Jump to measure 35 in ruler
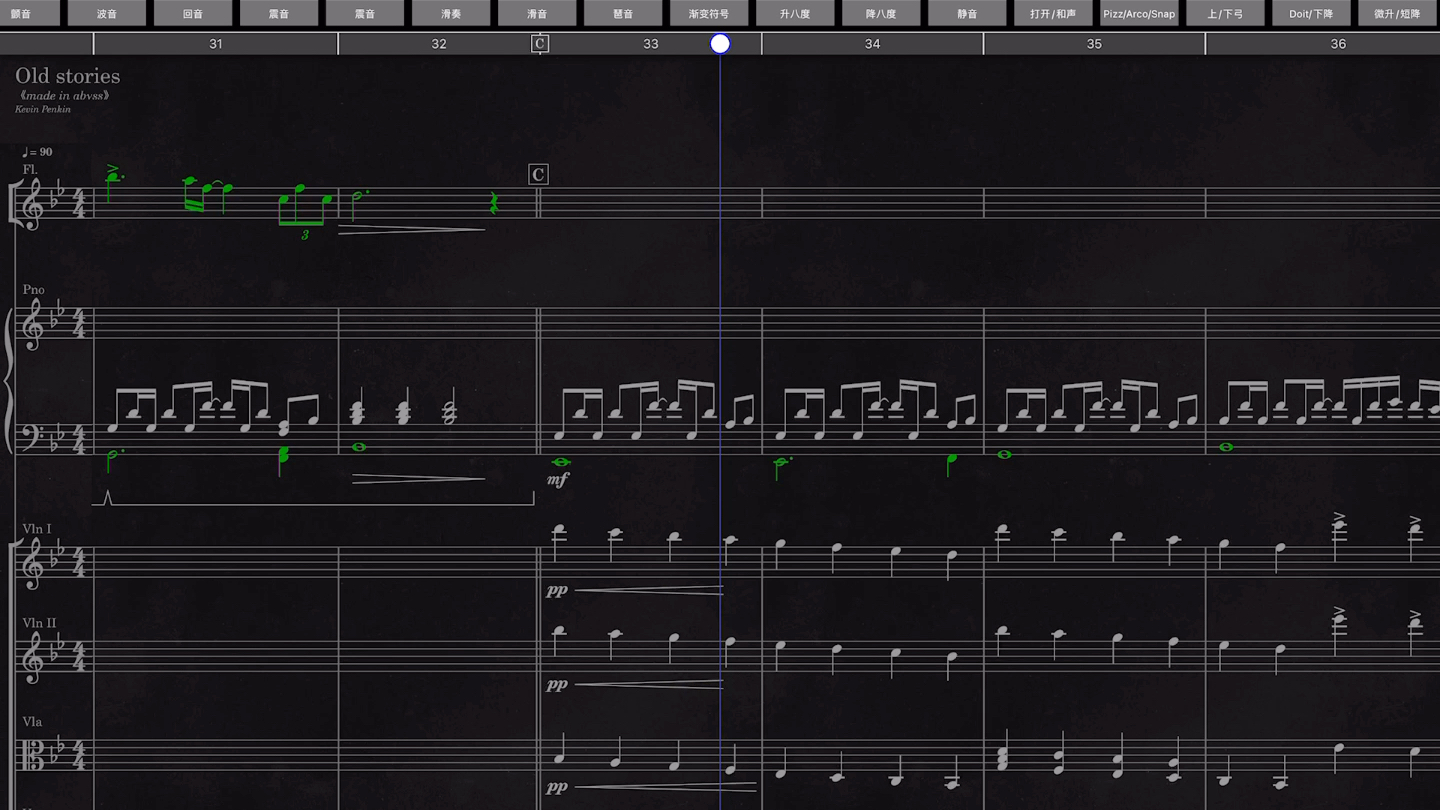The image size is (1440, 810). [x=1094, y=44]
